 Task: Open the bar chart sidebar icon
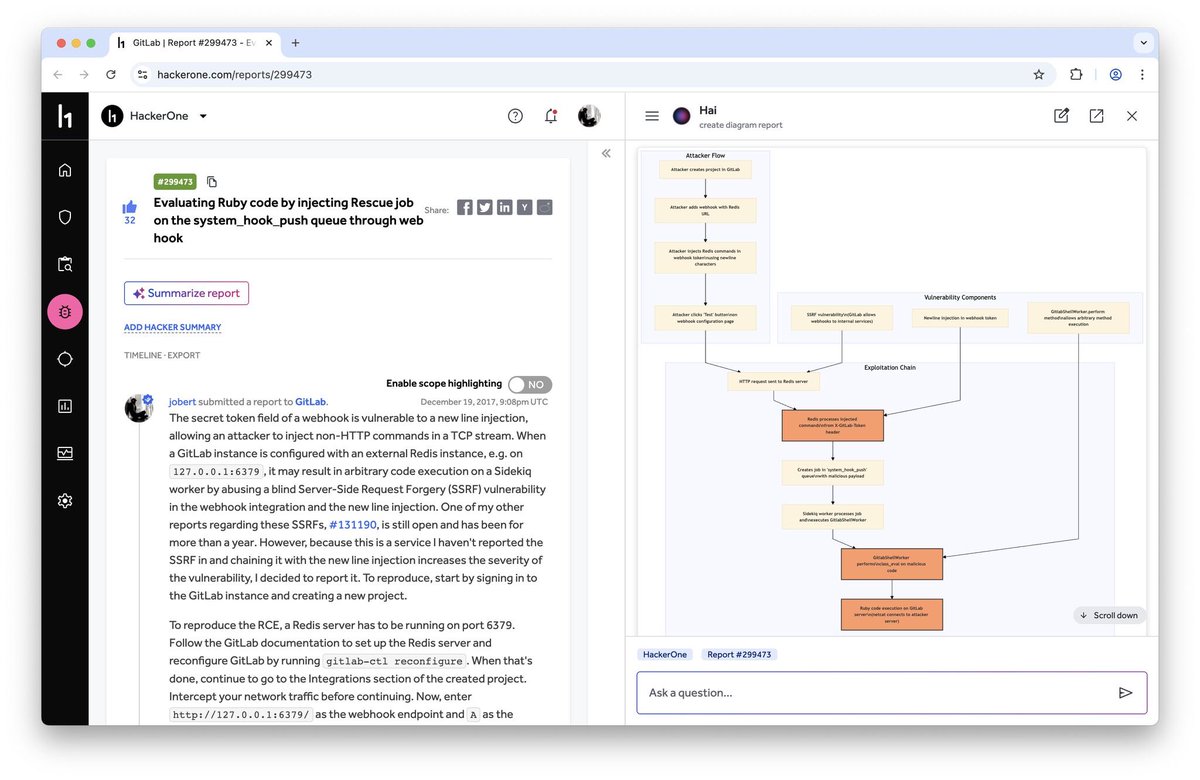(x=65, y=406)
